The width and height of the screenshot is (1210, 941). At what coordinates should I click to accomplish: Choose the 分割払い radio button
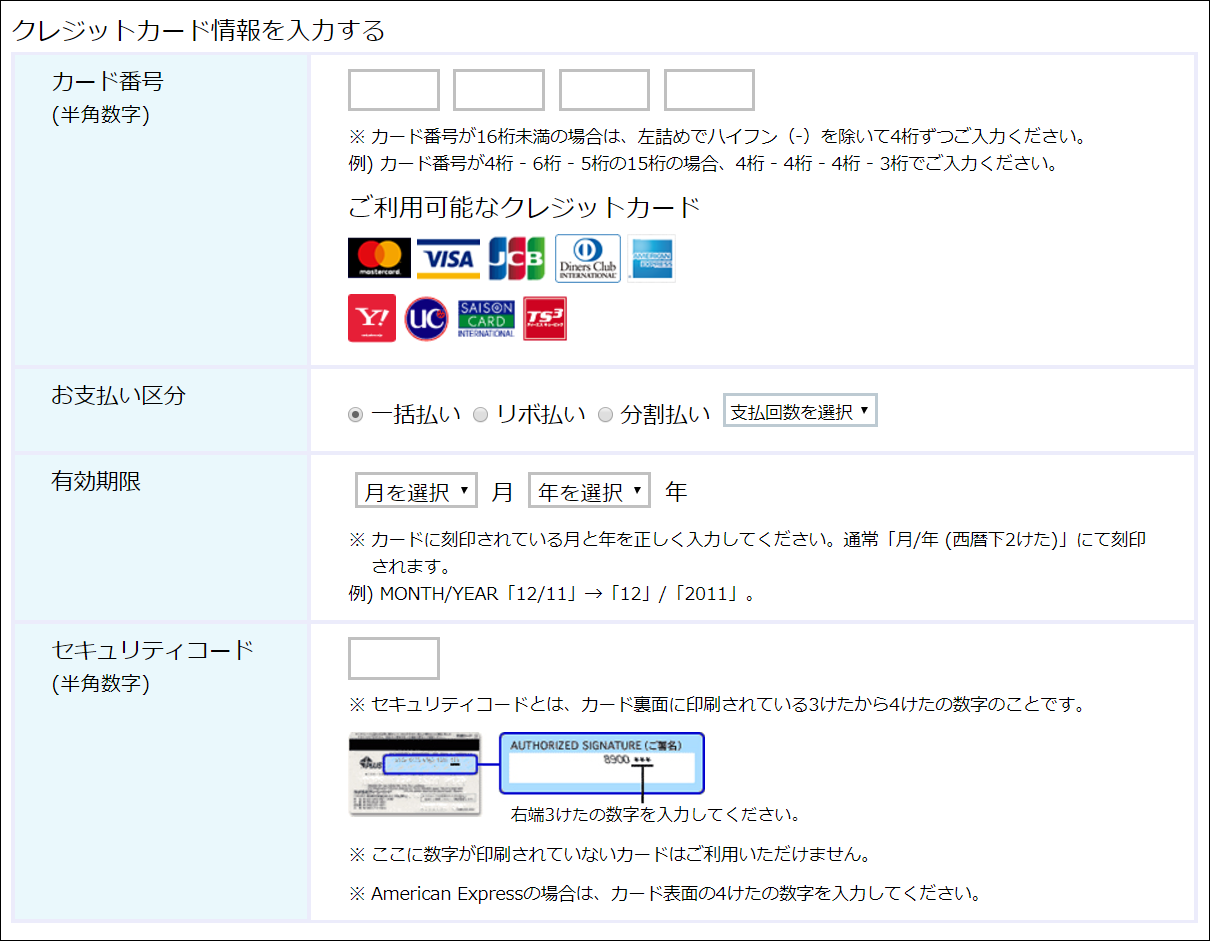pyautogui.click(x=605, y=415)
